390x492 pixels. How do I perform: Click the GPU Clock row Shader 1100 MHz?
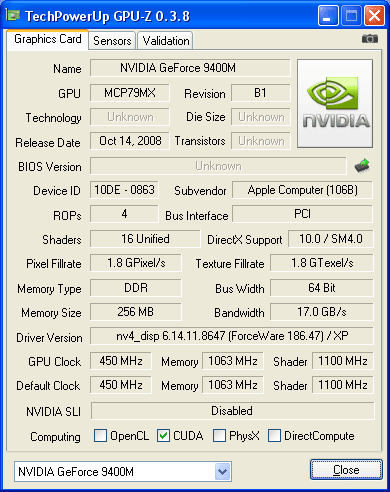(343, 361)
